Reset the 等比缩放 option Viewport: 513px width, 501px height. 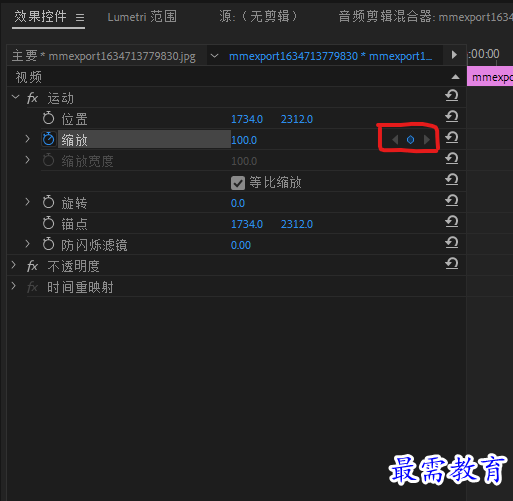coord(452,180)
